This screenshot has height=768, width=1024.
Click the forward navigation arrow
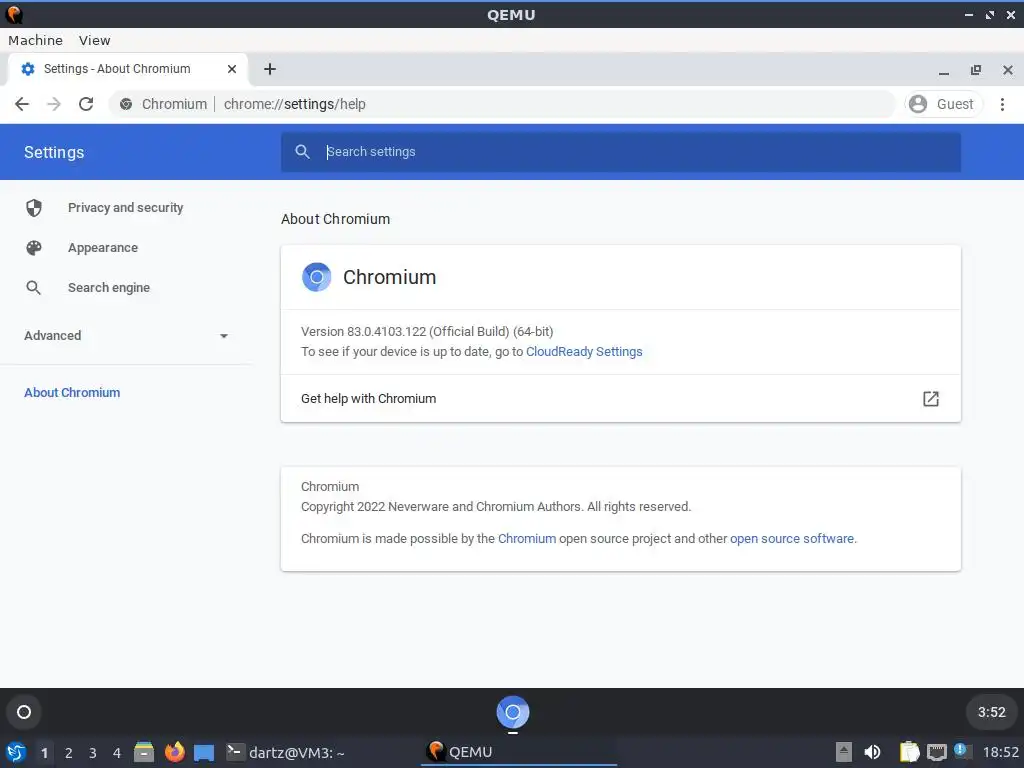54,104
